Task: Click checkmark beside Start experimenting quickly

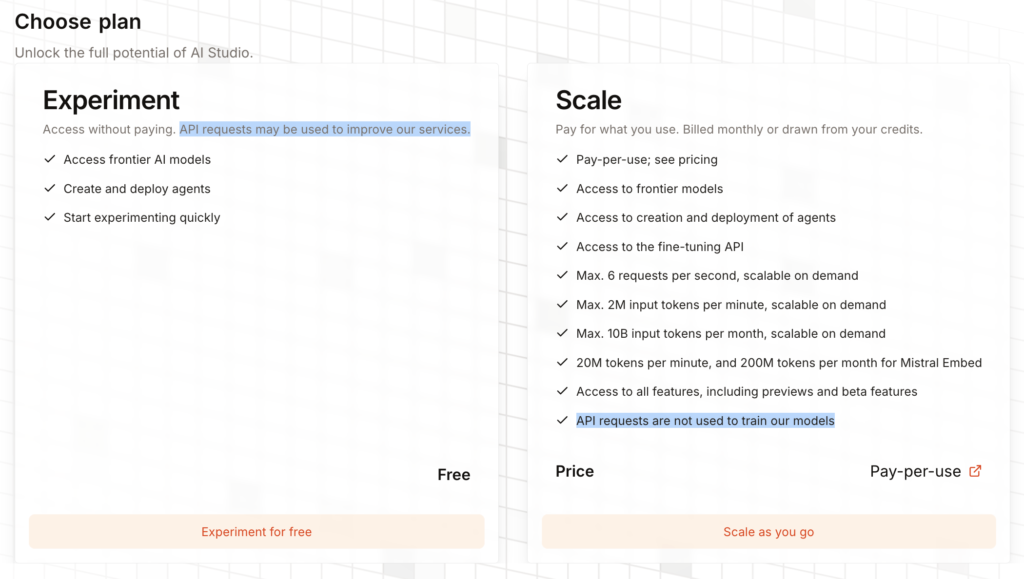Action: click(x=50, y=217)
